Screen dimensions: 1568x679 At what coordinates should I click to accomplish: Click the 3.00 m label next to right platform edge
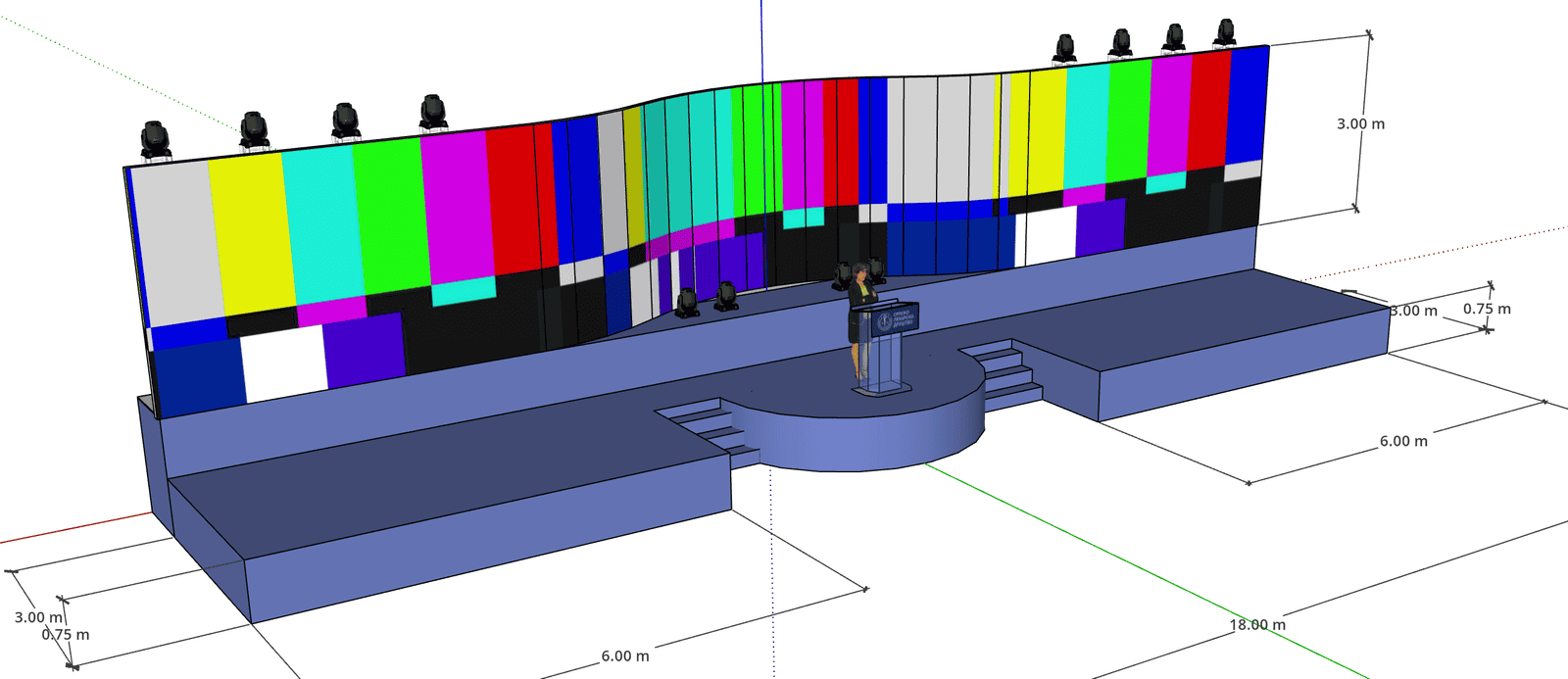tap(1414, 311)
